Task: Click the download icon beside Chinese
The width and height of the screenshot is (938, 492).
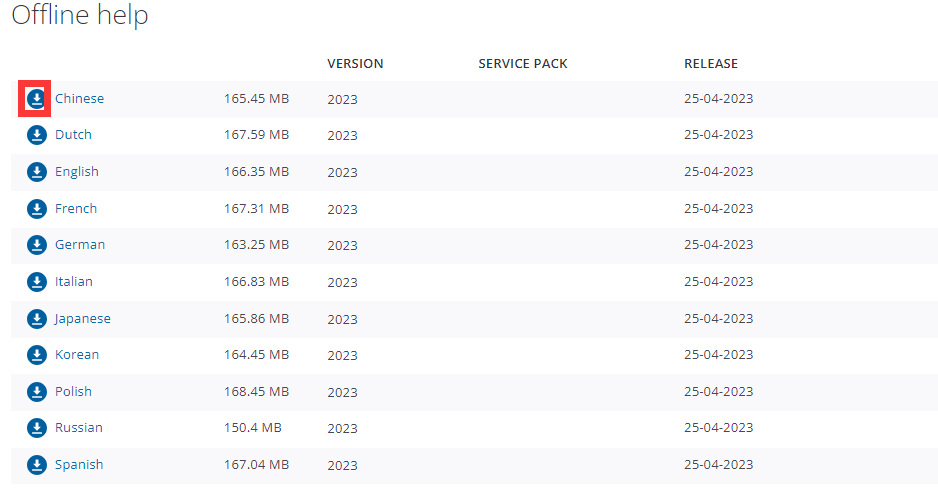Action: click(36, 98)
